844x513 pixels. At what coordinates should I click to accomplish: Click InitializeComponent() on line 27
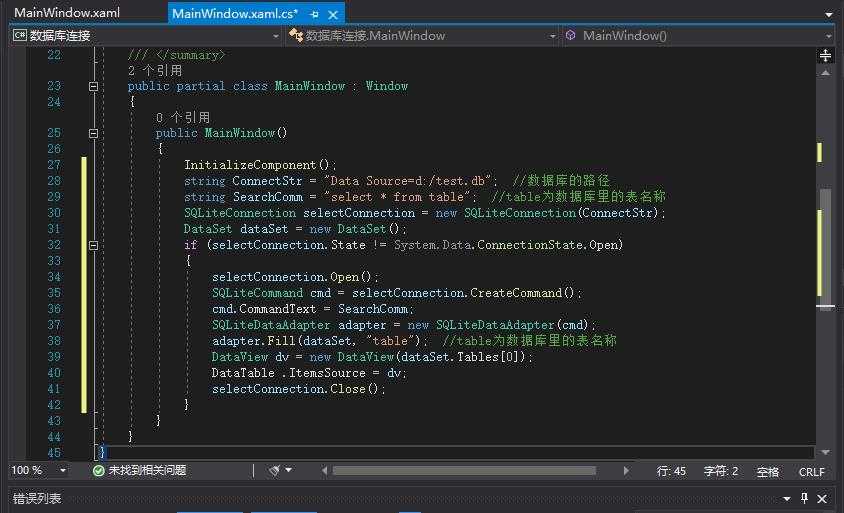tap(256, 165)
